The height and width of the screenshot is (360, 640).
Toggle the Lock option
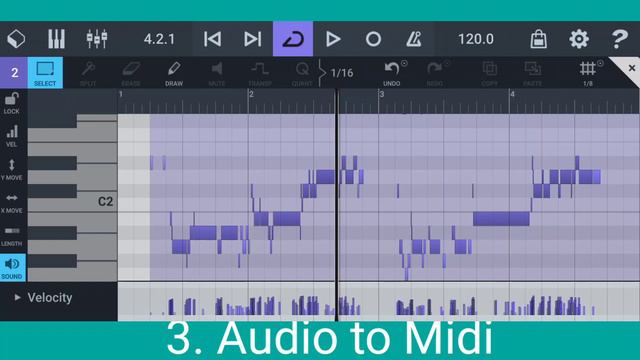(11, 103)
